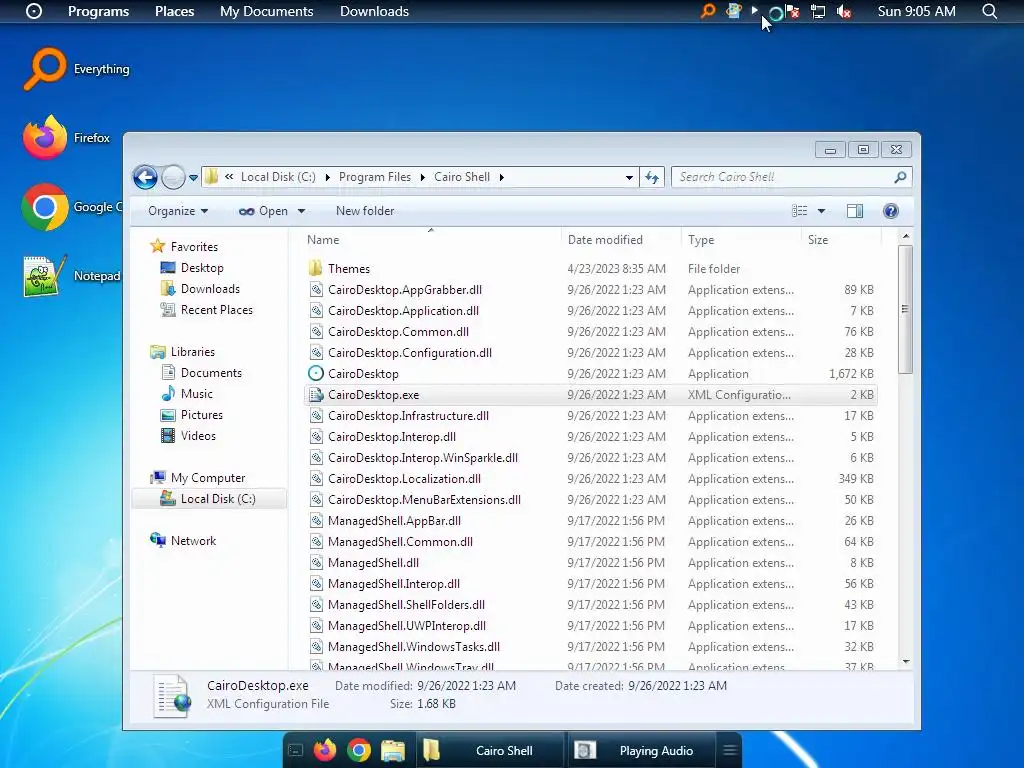
Task: Click Program Files in address bar
Action: 375,177
